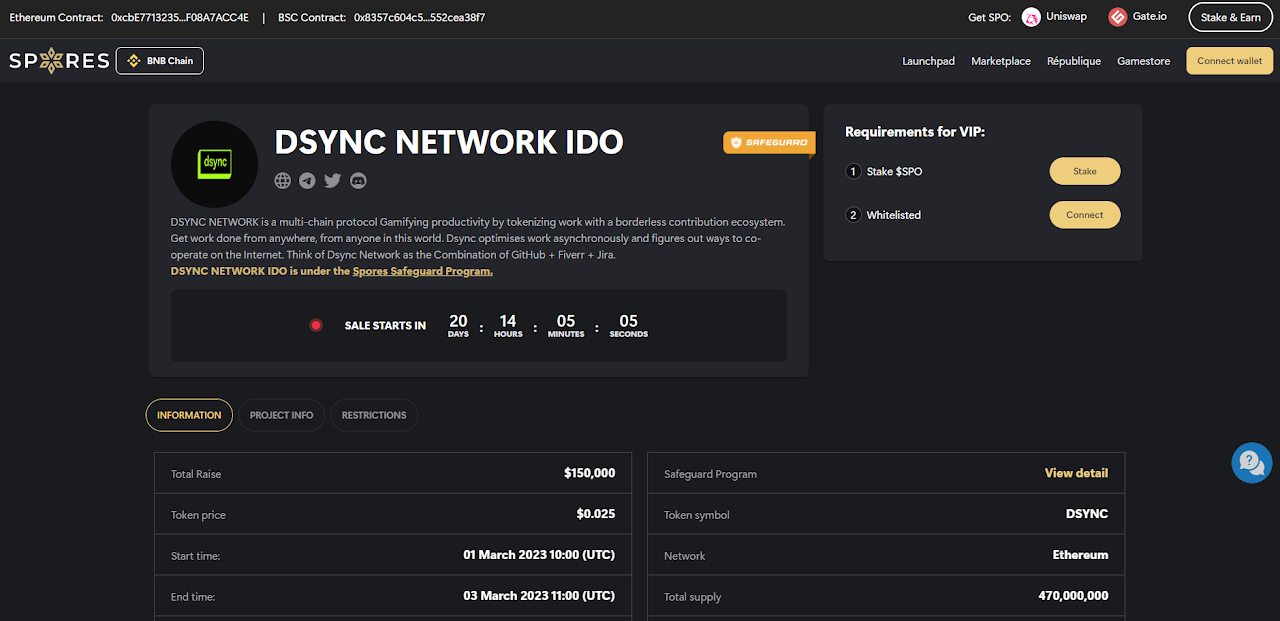This screenshot has height=621, width=1280.
Task: Select the DSYNC project logo thumbnail
Action: click(214, 164)
